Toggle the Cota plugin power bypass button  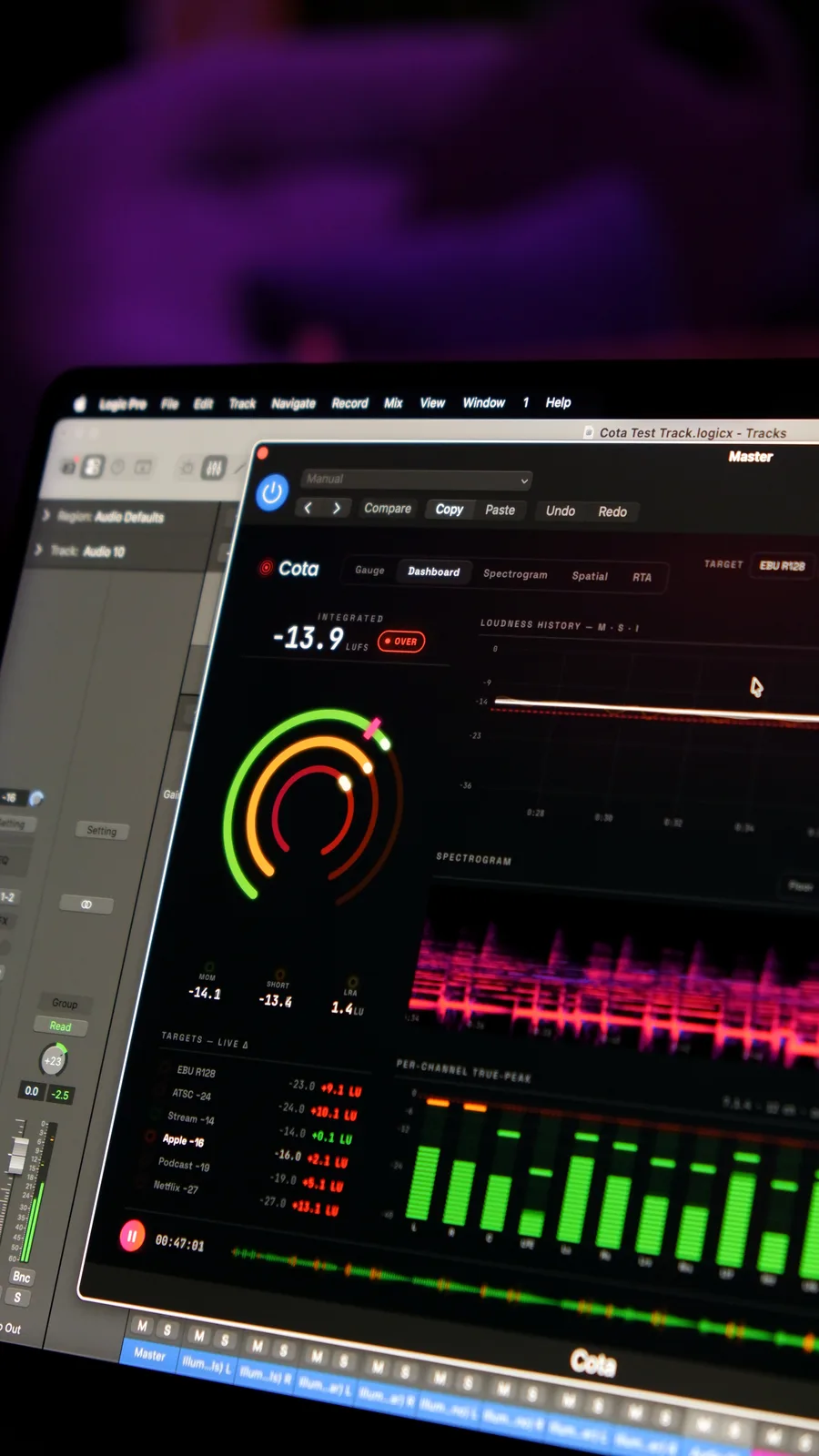click(x=271, y=492)
